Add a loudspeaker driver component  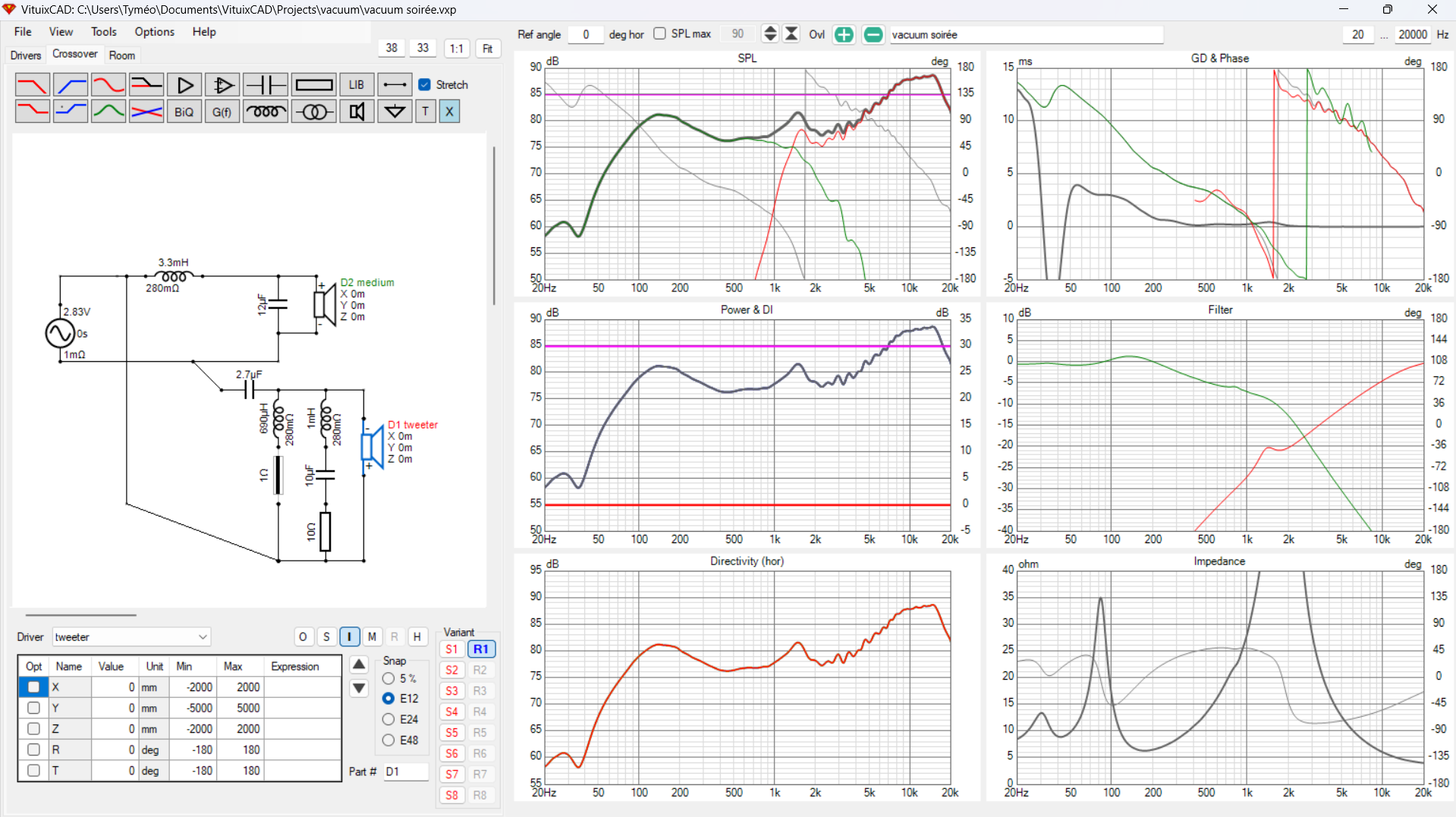(x=357, y=112)
